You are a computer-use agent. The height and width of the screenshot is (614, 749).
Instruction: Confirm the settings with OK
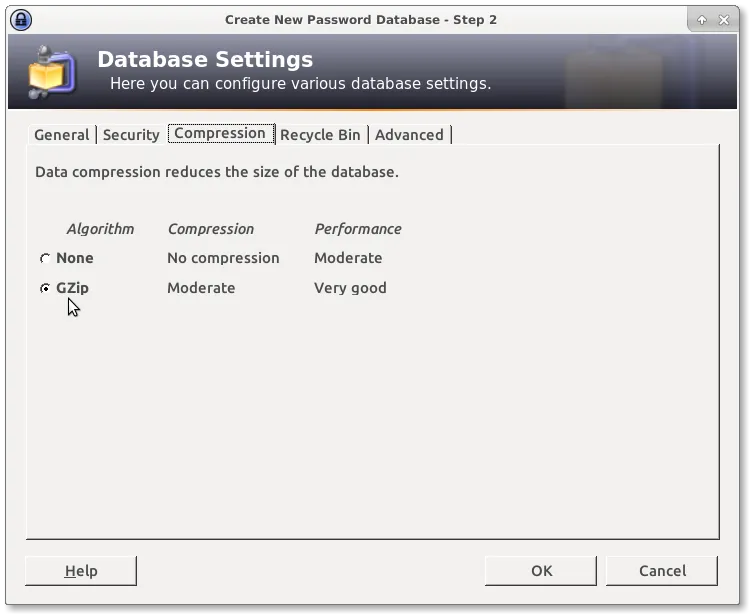[541, 571]
